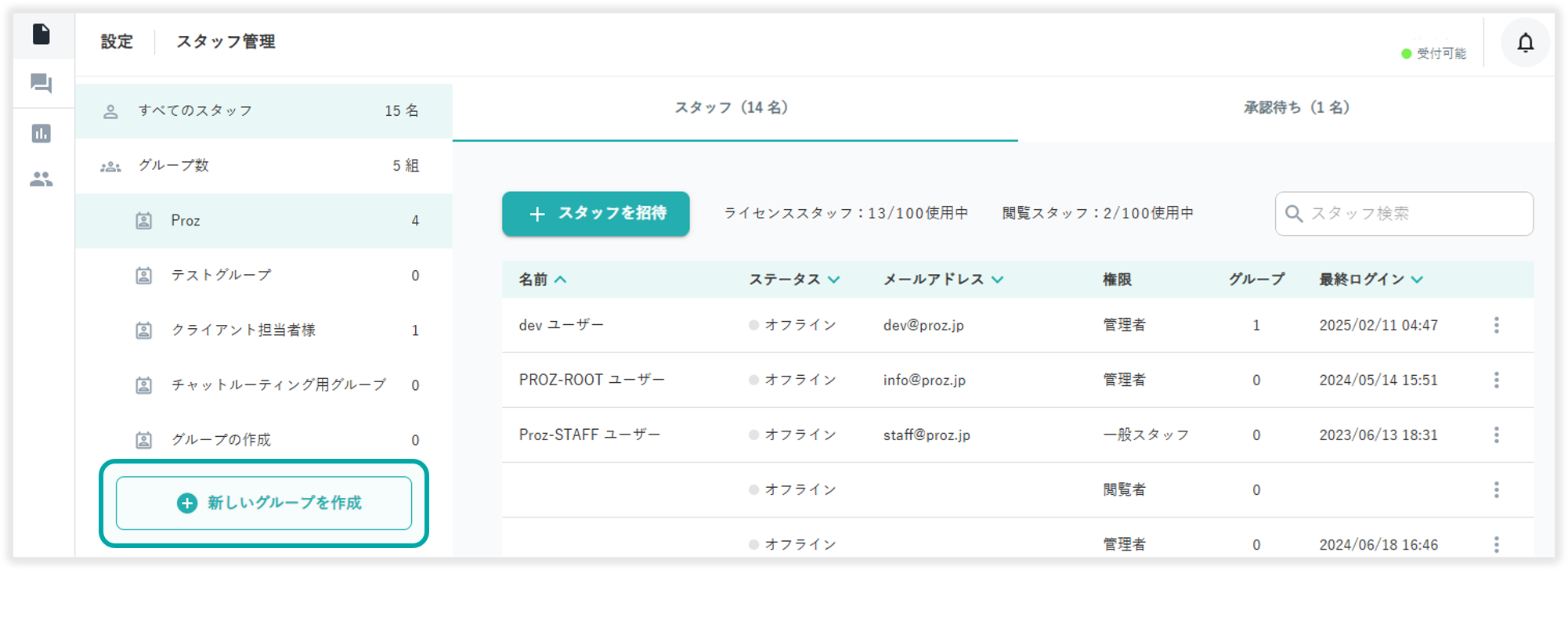Sort table by ステータス column
This screenshot has height=617, width=1568.
[793, 280]
